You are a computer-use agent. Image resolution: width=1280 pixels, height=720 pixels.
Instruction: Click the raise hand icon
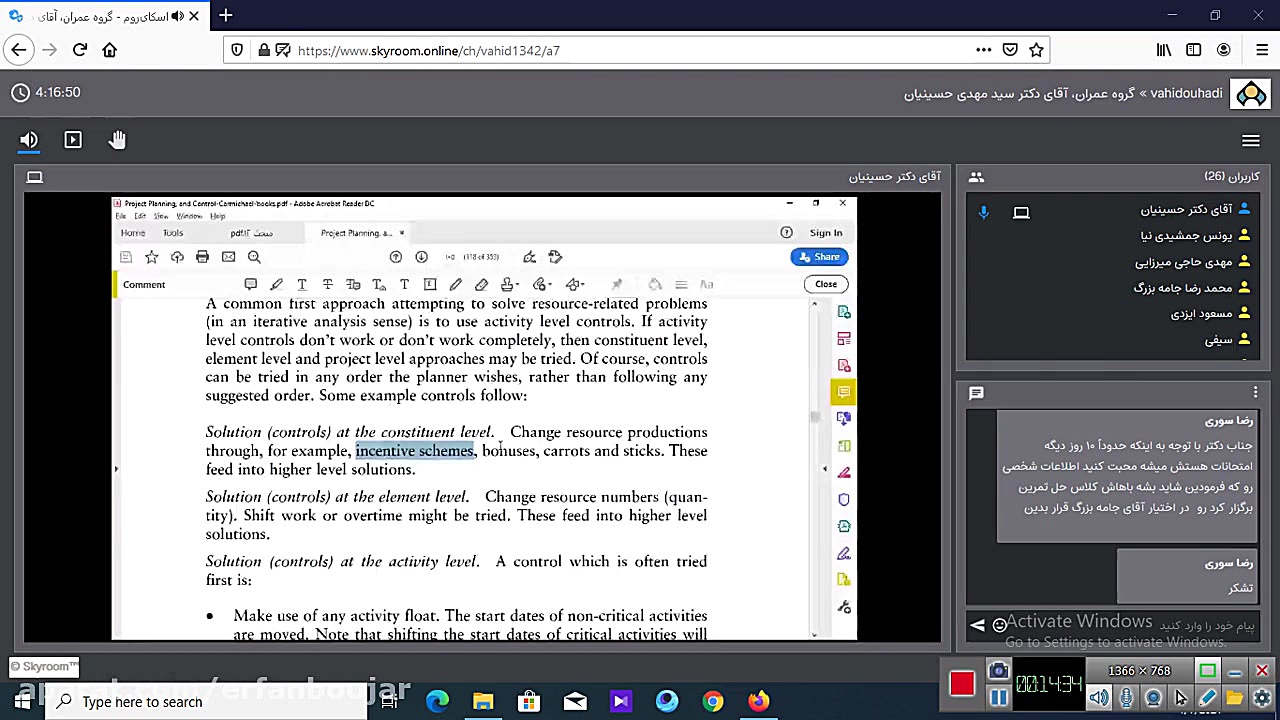(117, 140)
